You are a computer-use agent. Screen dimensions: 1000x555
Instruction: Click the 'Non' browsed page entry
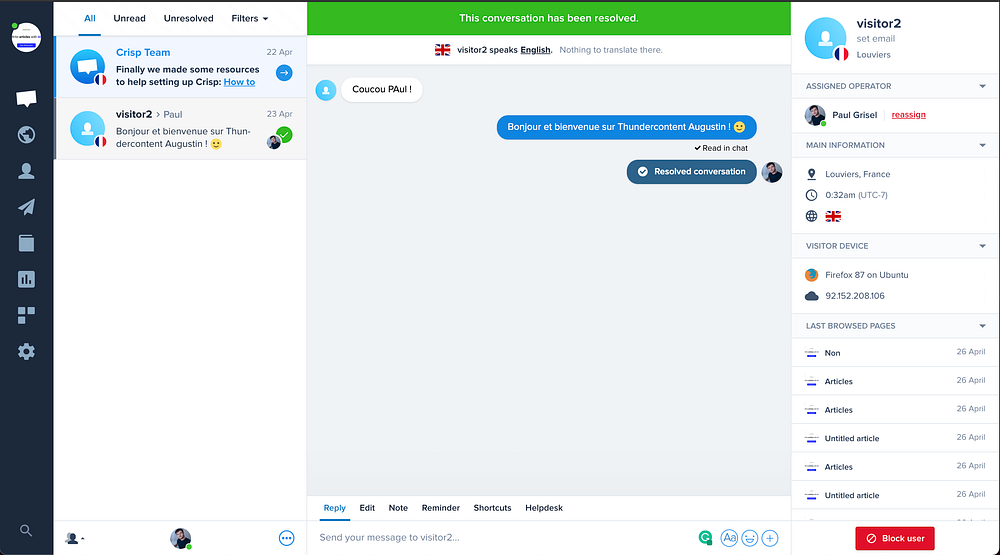(x=895, y=353)
